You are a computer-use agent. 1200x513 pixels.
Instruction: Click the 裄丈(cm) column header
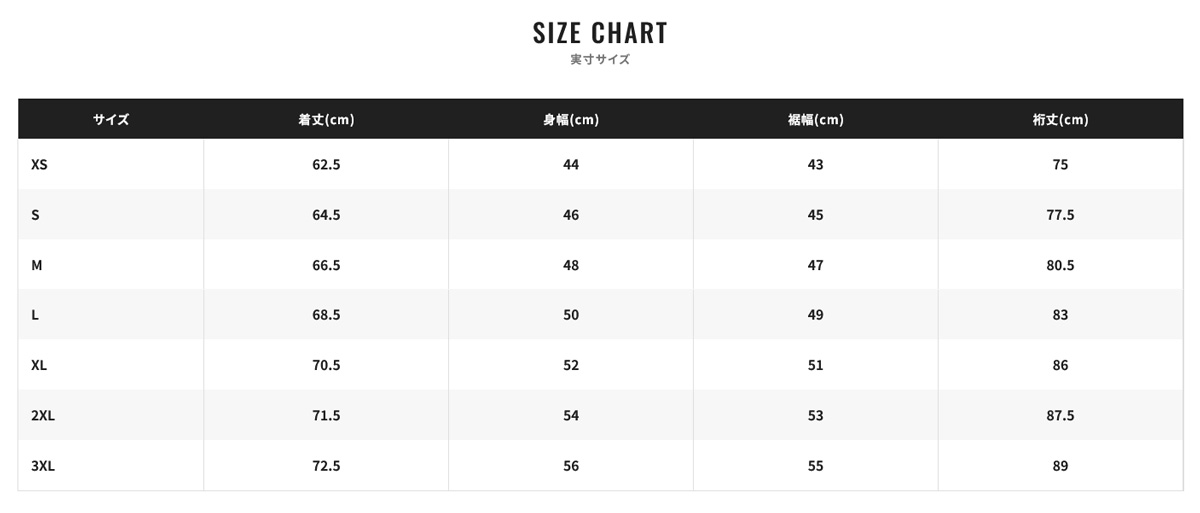[1061, 119]
